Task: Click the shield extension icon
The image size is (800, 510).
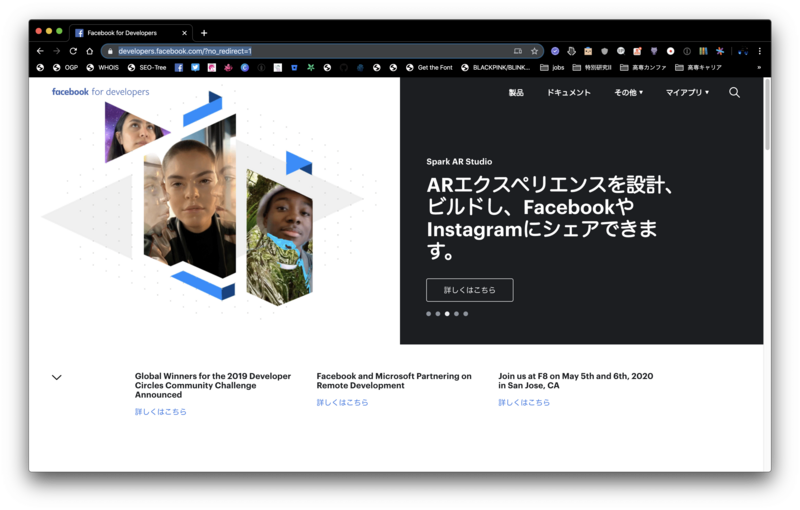Action: coord(605,51)
